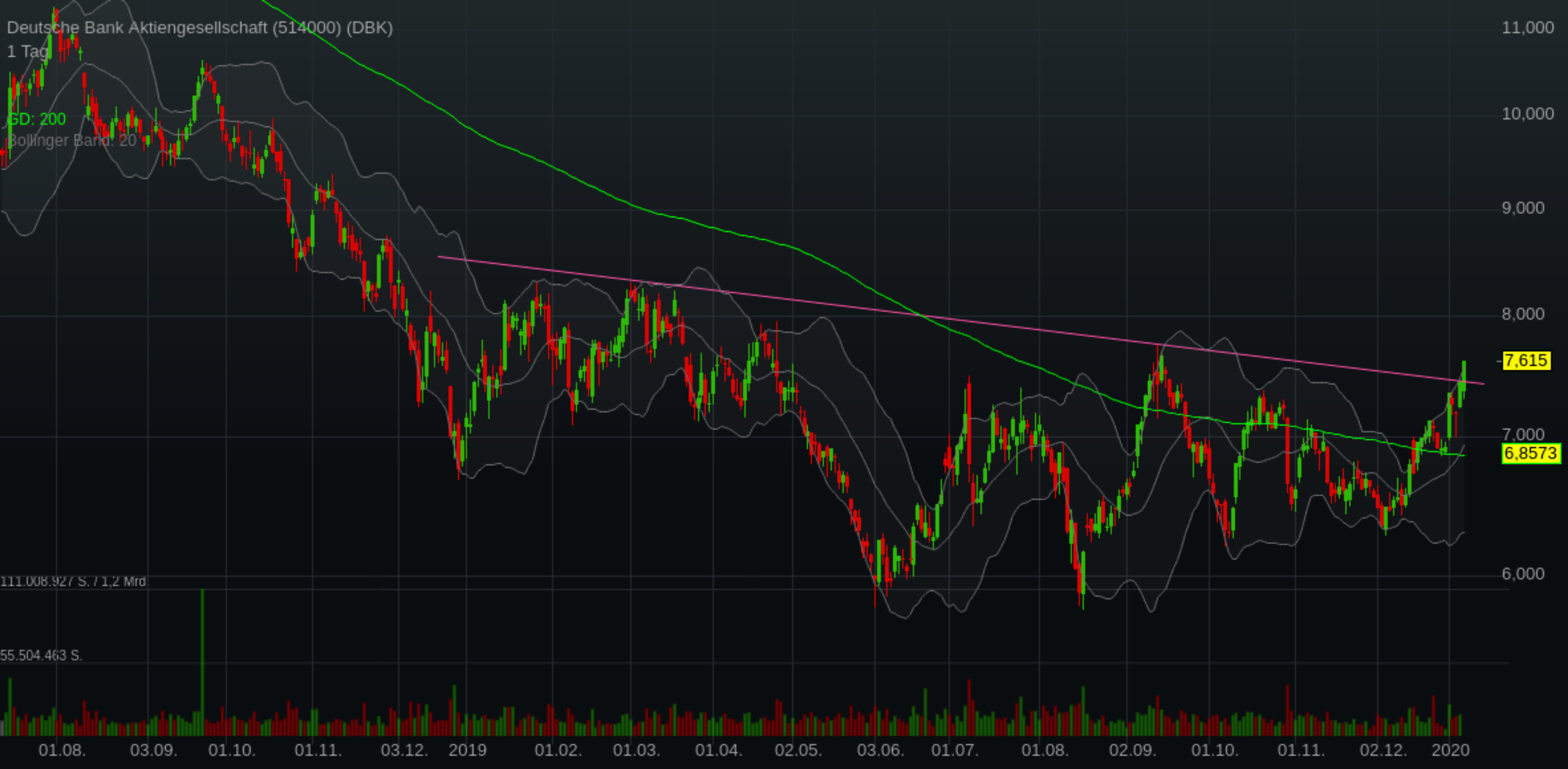Click the 6,000 price axis label
Viewport: 1568px width, 769px height.
1523,574
